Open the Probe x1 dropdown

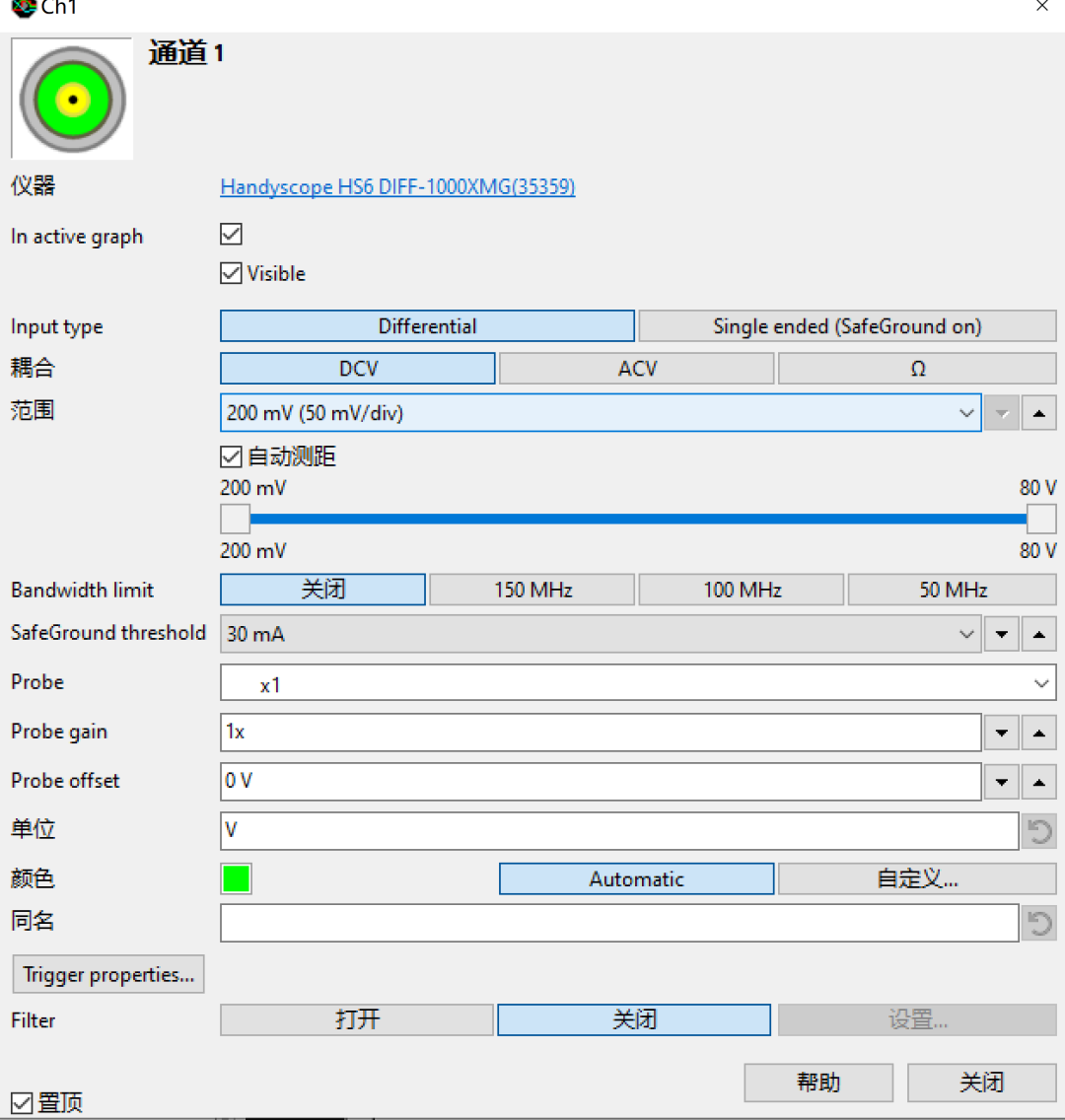point(638,683)
